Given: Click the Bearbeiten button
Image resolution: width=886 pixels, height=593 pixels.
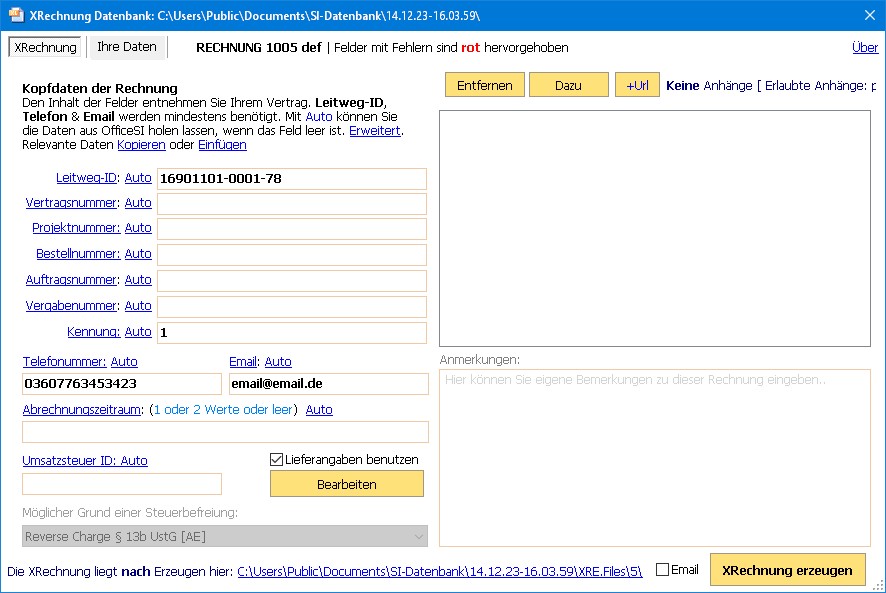Looking at the screenshot, I should click(x=346, y=484).
